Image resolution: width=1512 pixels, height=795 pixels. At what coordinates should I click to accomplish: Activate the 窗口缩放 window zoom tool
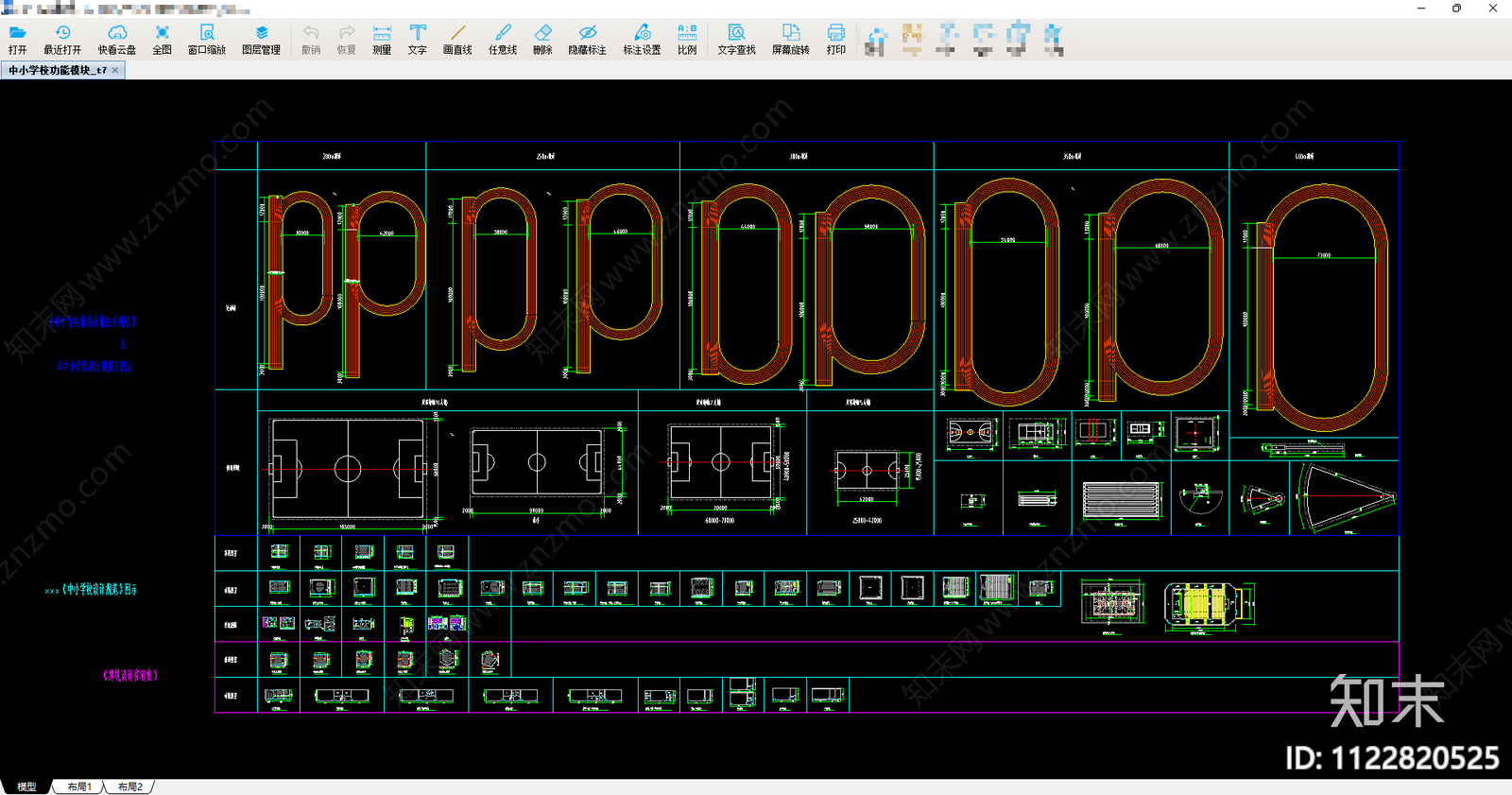(x=207, y=40)
